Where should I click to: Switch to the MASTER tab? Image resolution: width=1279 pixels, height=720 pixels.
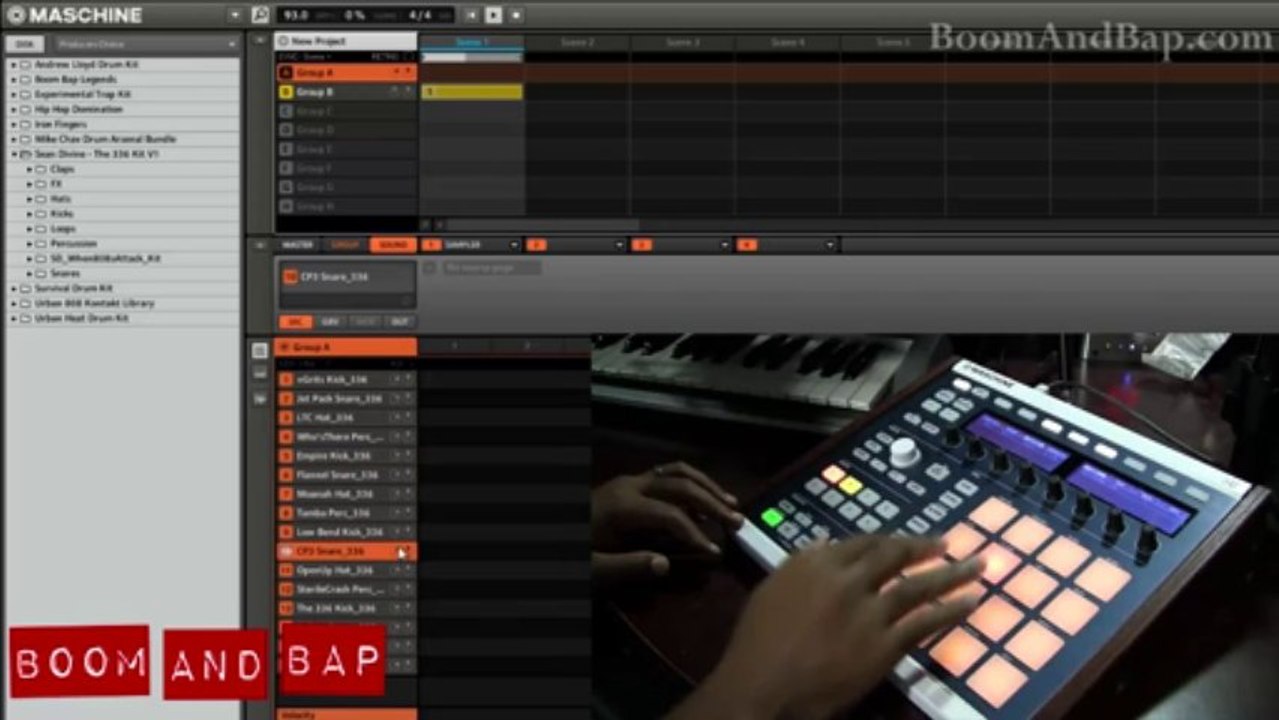point(297,245)
